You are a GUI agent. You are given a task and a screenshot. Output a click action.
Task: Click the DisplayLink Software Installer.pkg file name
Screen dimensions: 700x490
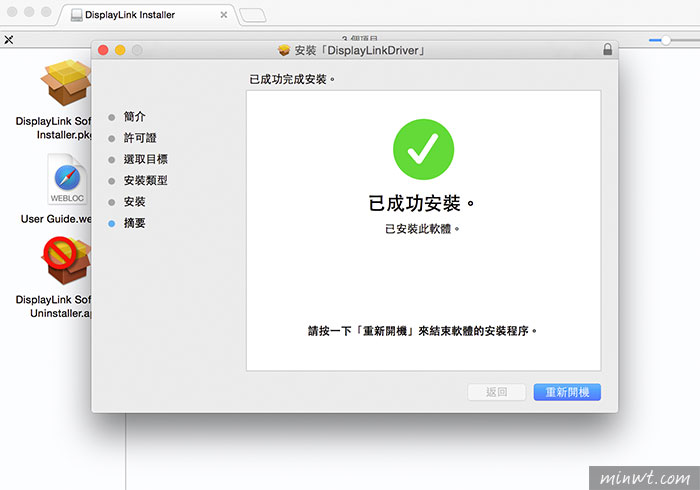click(53, 128)
